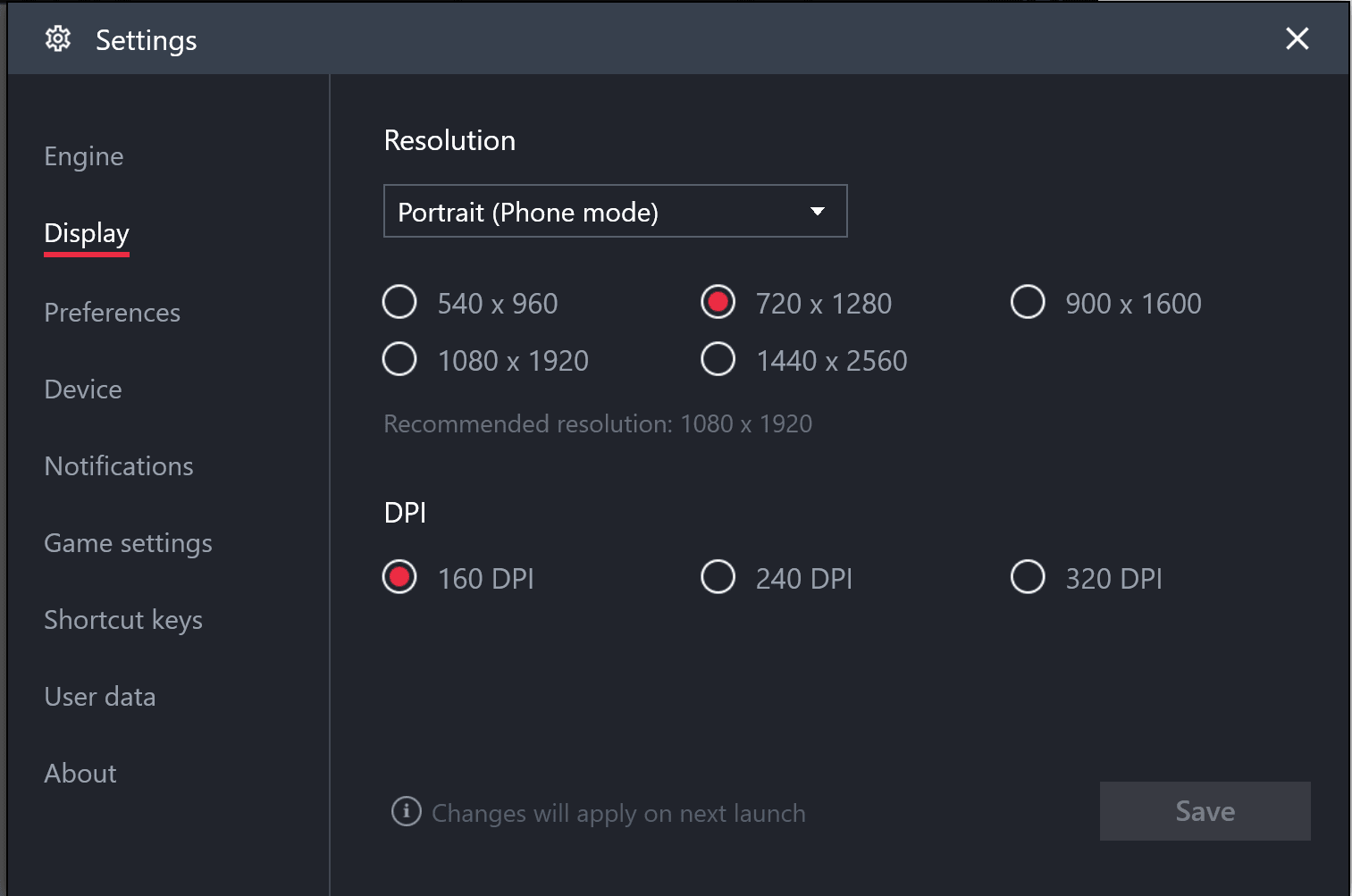
Task: Open the User data tab
Action: [x=100, y=697]
